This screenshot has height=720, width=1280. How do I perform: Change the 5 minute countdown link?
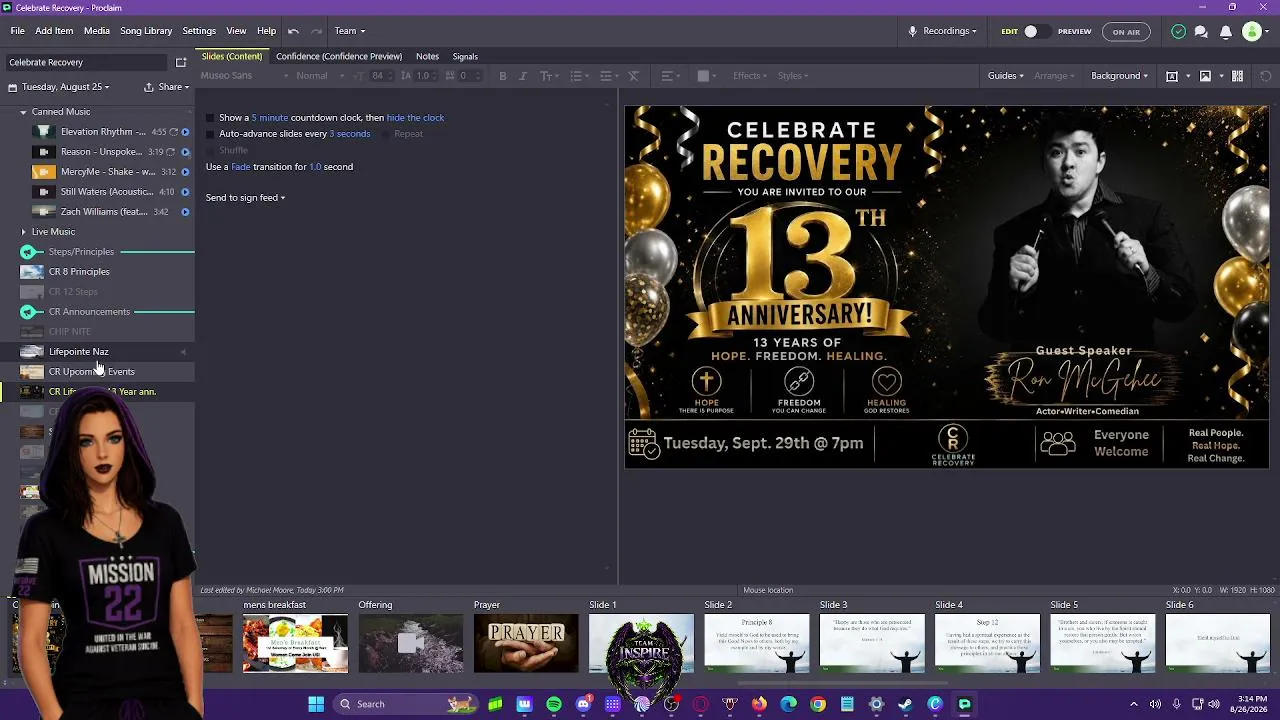(x=269, y=118)
